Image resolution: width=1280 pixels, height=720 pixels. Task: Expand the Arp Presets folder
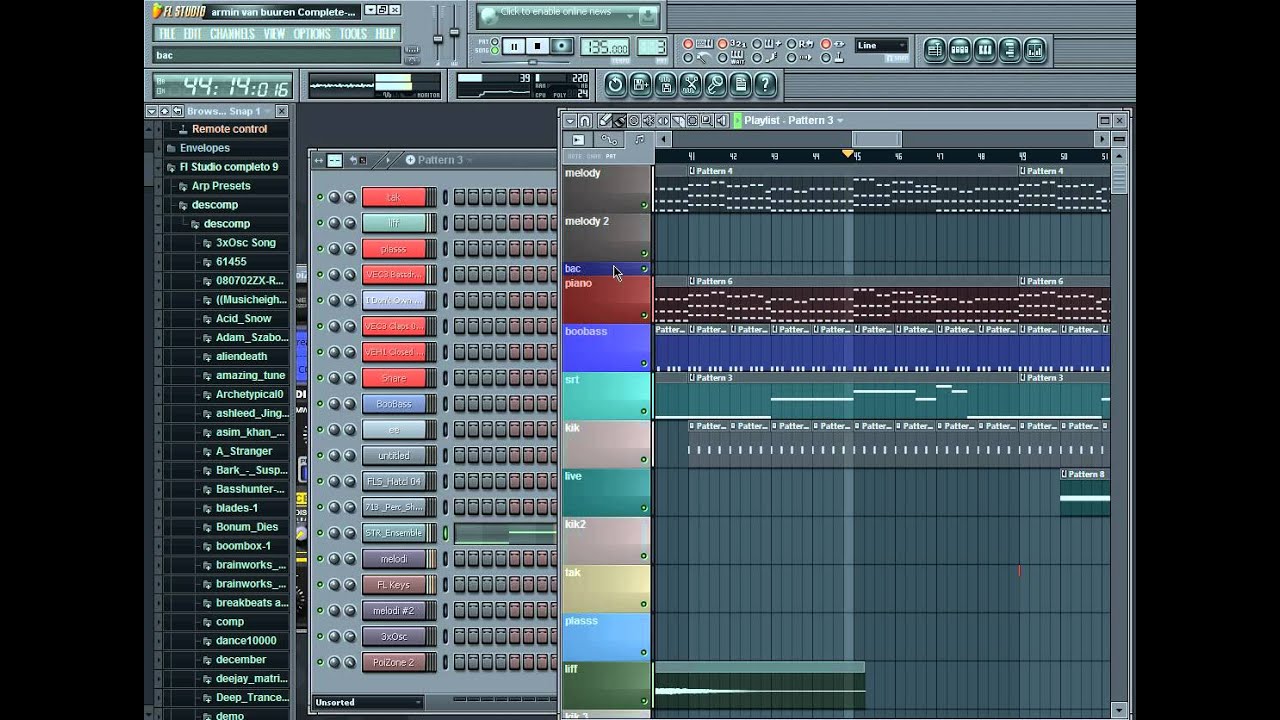(221, 186)
